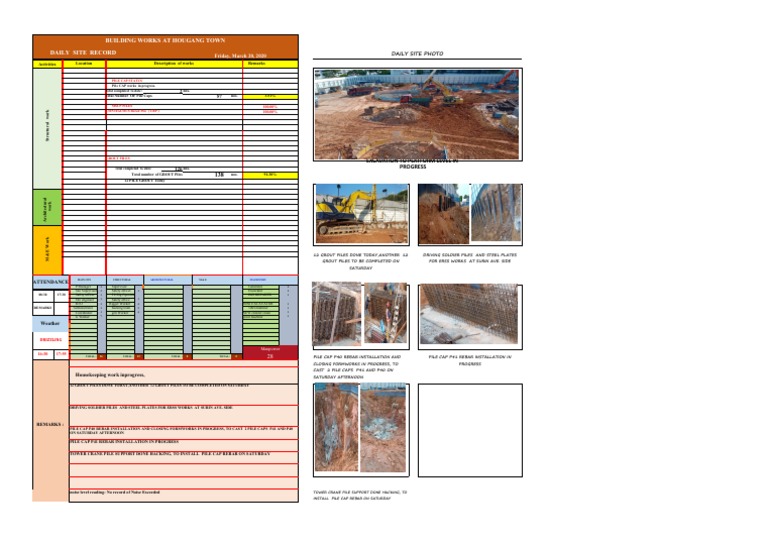This screenshot has width=768, height=543.
Task: Open the yellow excavator photo
Action: point(361,214)
